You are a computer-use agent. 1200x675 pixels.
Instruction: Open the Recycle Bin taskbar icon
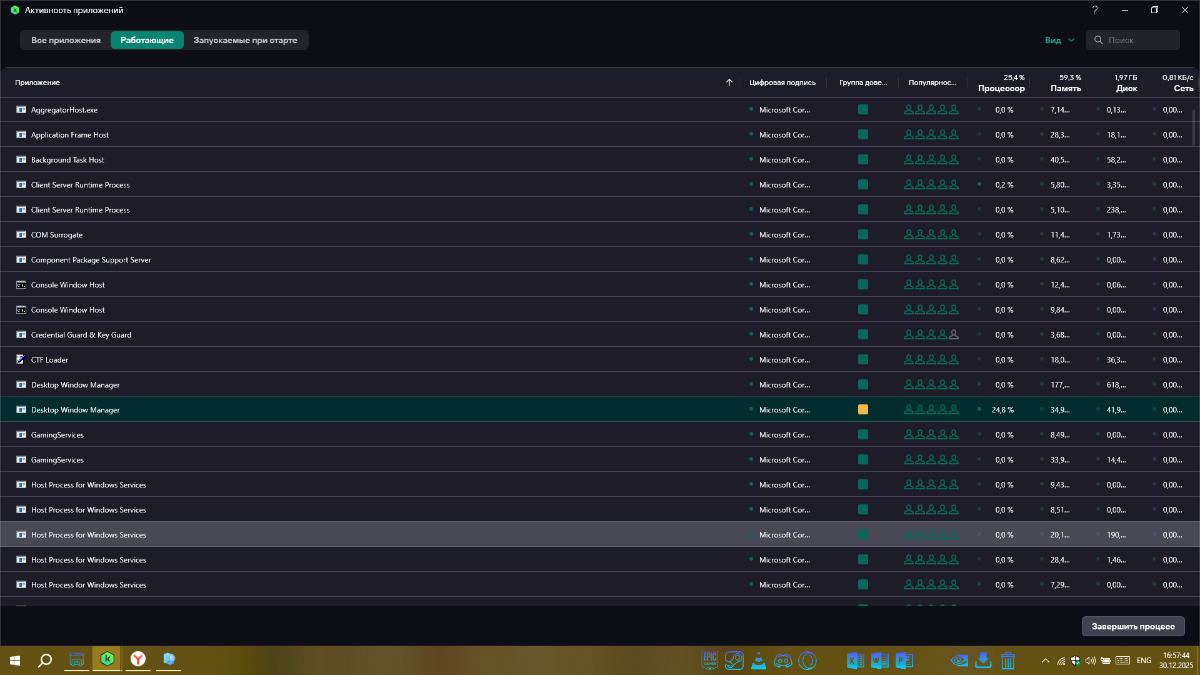[x=1008, y=660]
